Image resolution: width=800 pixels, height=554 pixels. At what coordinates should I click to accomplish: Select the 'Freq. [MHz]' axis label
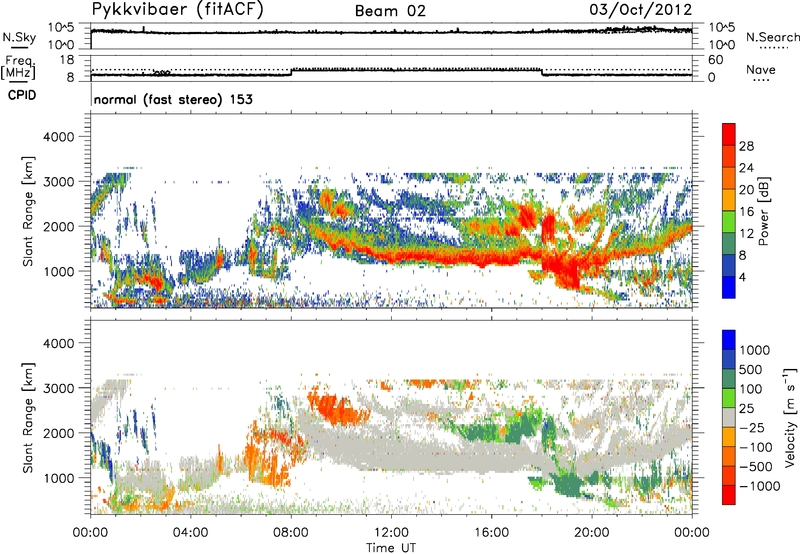coord(18,67)
